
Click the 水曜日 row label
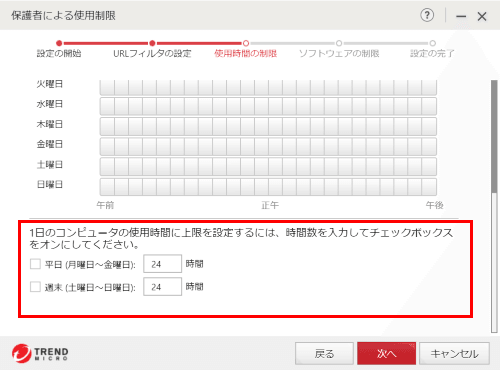(50, 104)
